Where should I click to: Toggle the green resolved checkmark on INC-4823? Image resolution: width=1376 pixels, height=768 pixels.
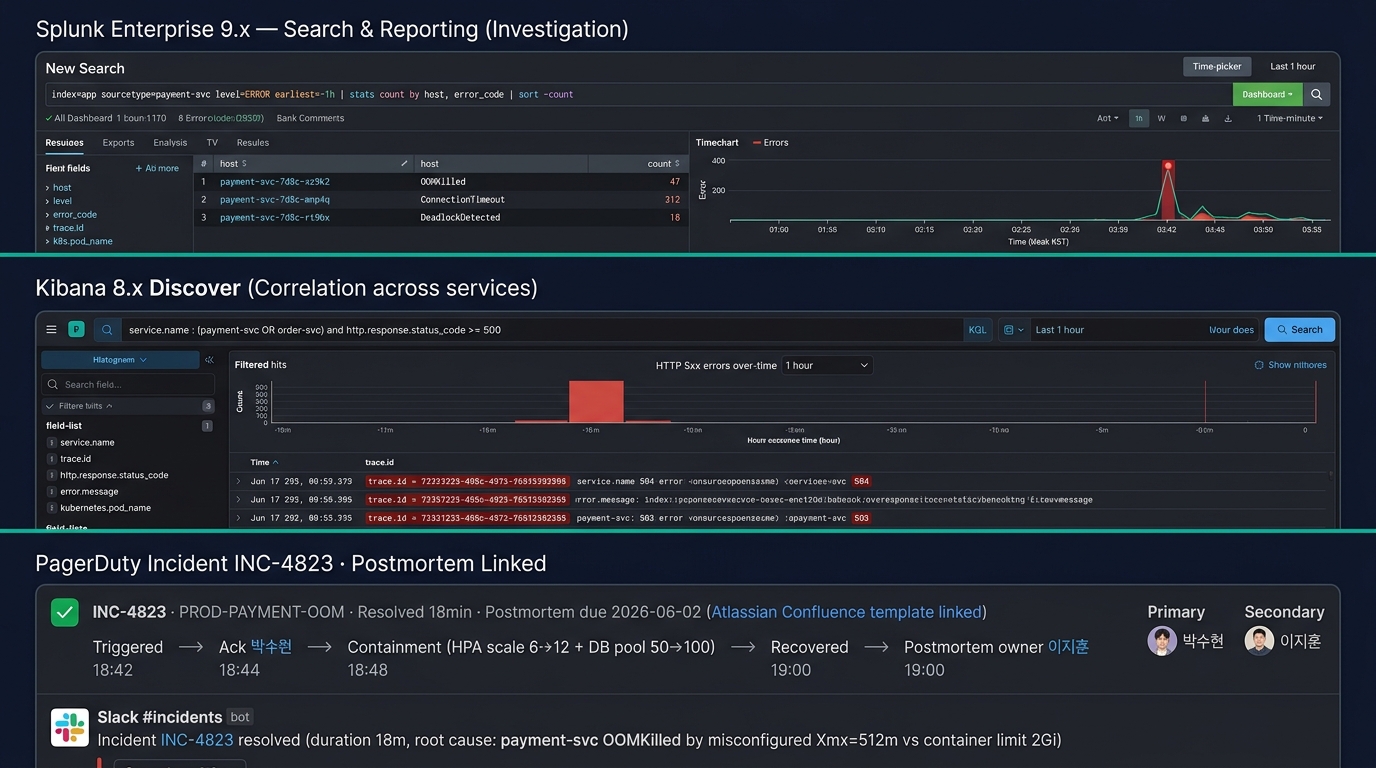pyautogui.click(x=65, y=612)
